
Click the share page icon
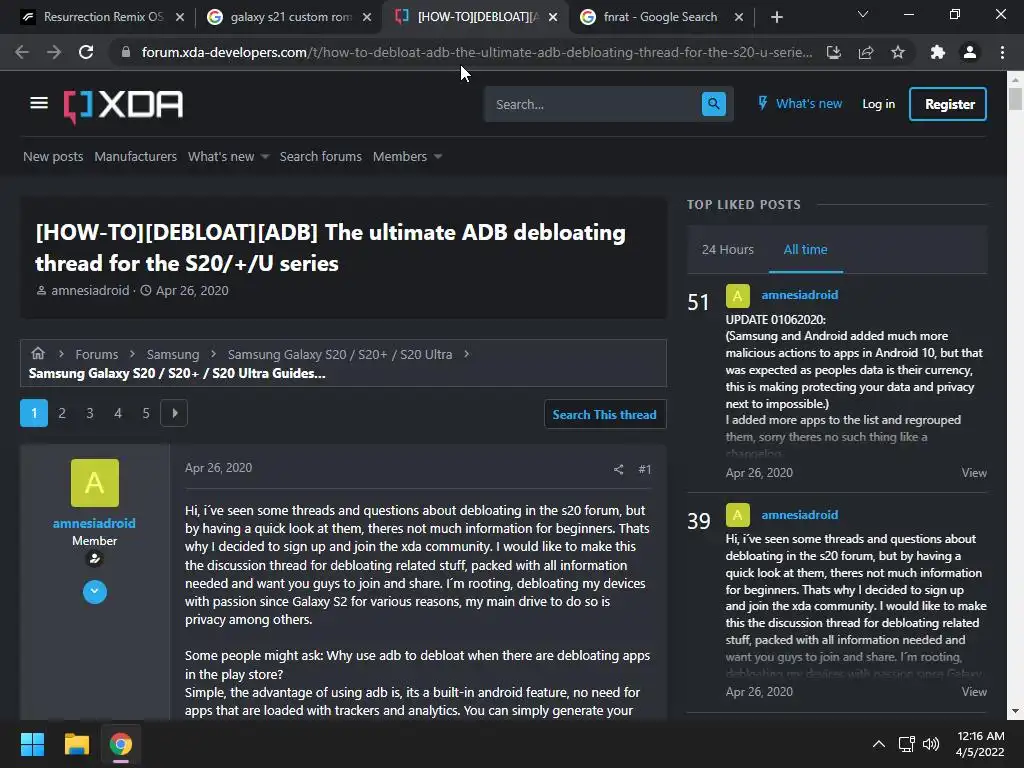[866, 52]
